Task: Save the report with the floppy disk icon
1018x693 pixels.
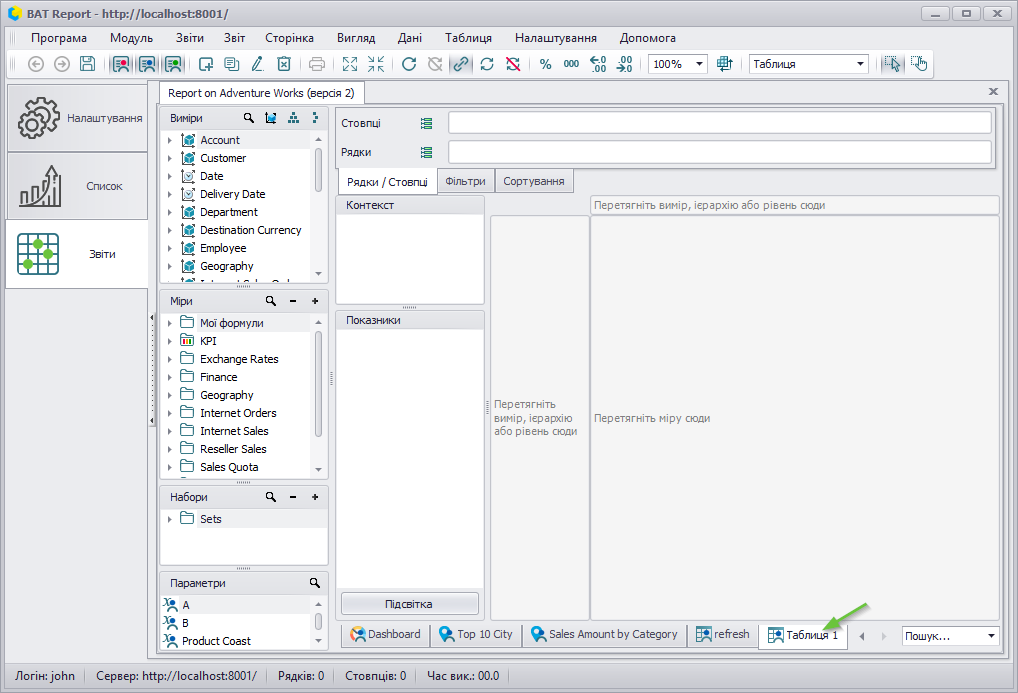Action: (x=88, y=64)
